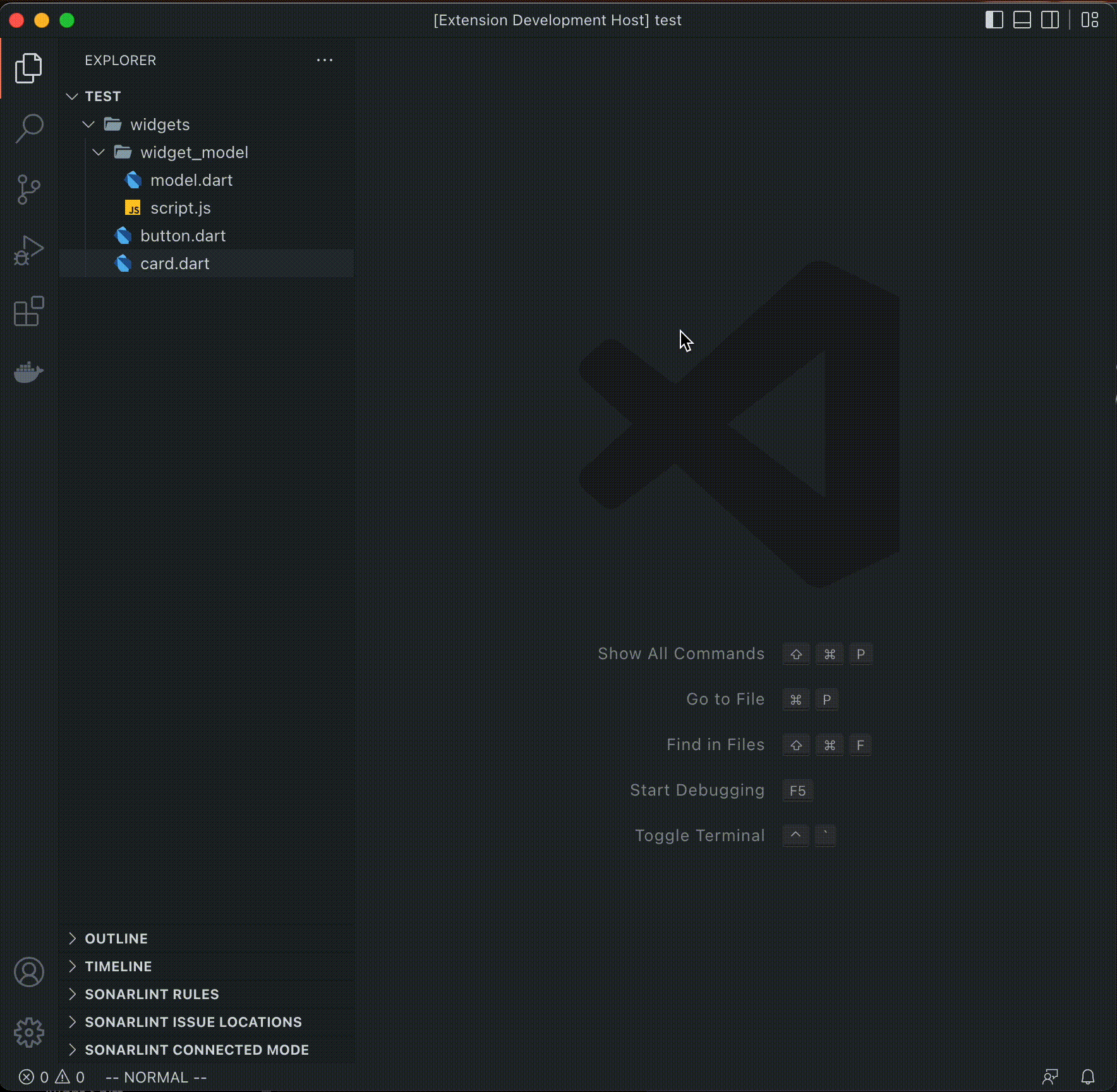This screenshot has height=1092, width=1117.
Task: Click the NORMAL vim mode status text
Action: [156, 1077]
